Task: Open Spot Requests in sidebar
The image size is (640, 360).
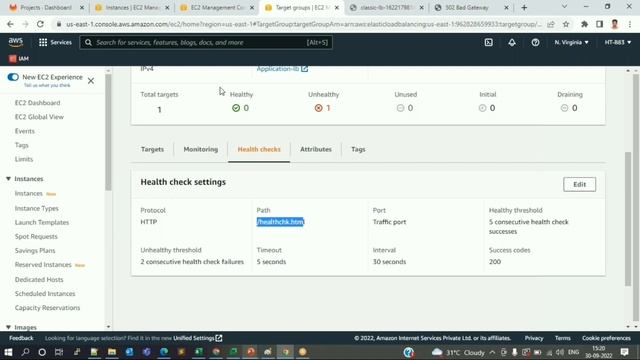Action: pyautogui.click(x=36, y=237)
